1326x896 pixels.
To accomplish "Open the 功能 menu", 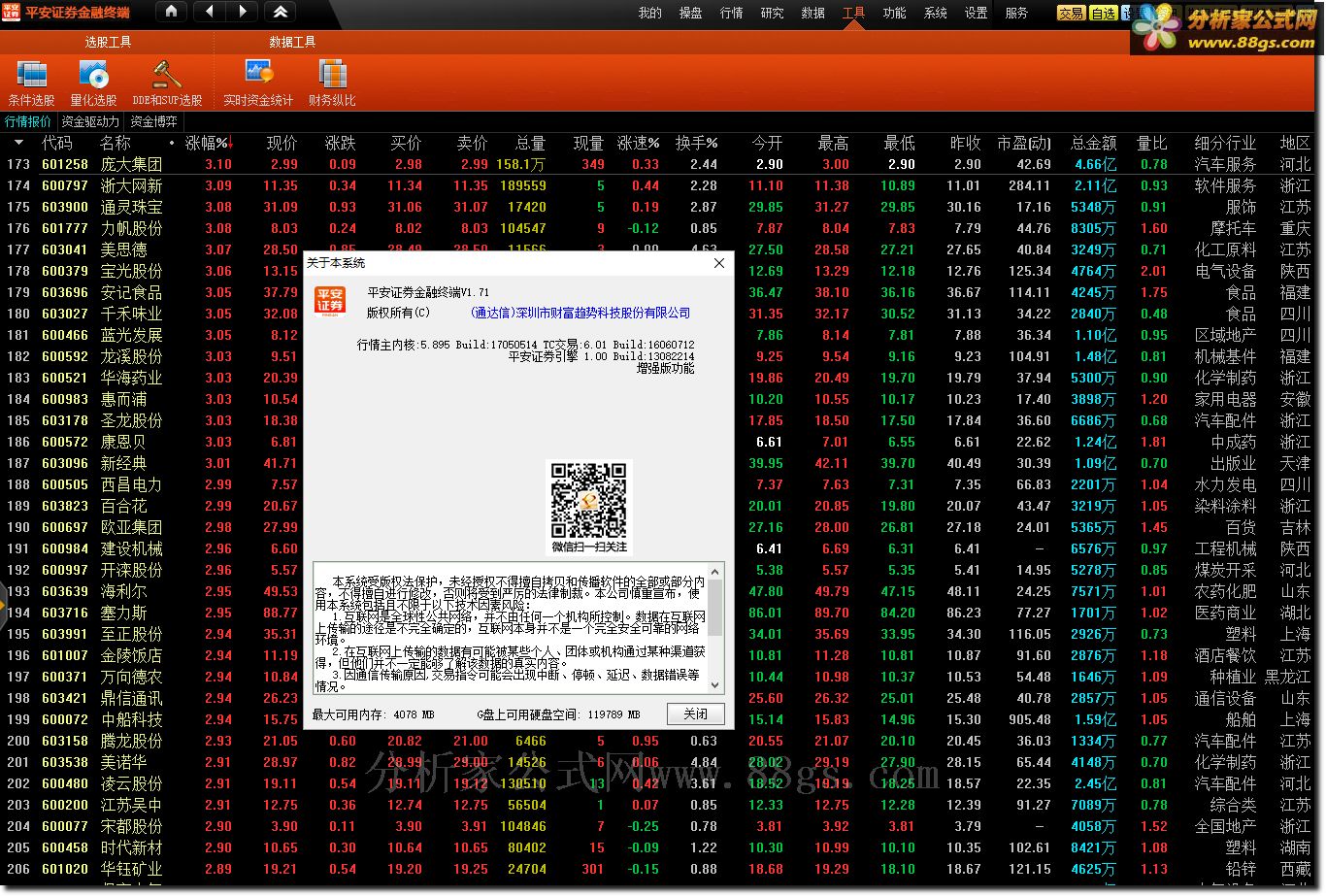I will pos(895,13).
